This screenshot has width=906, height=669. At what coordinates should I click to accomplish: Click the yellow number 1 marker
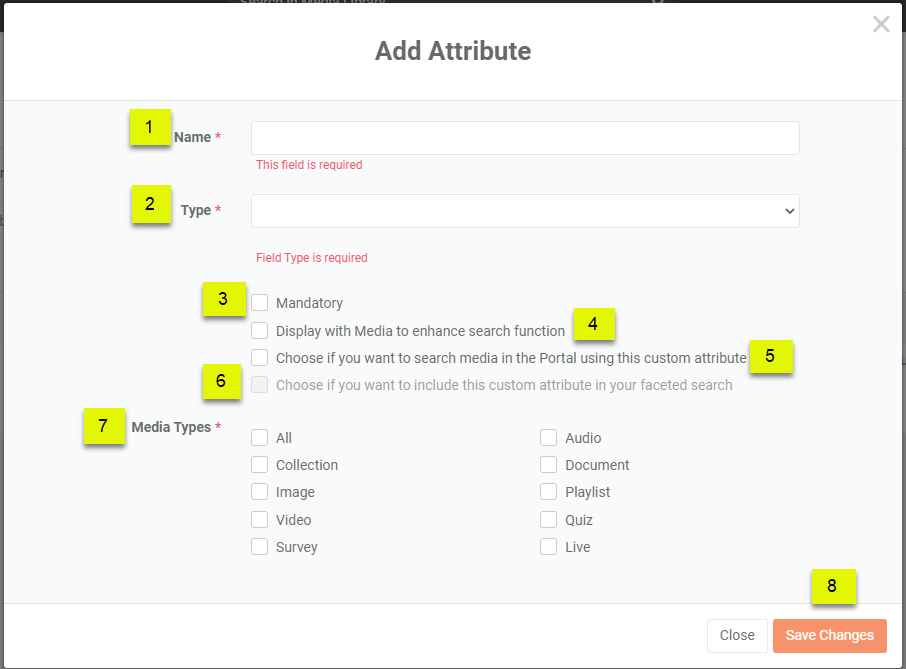click(x=150, y=127)
